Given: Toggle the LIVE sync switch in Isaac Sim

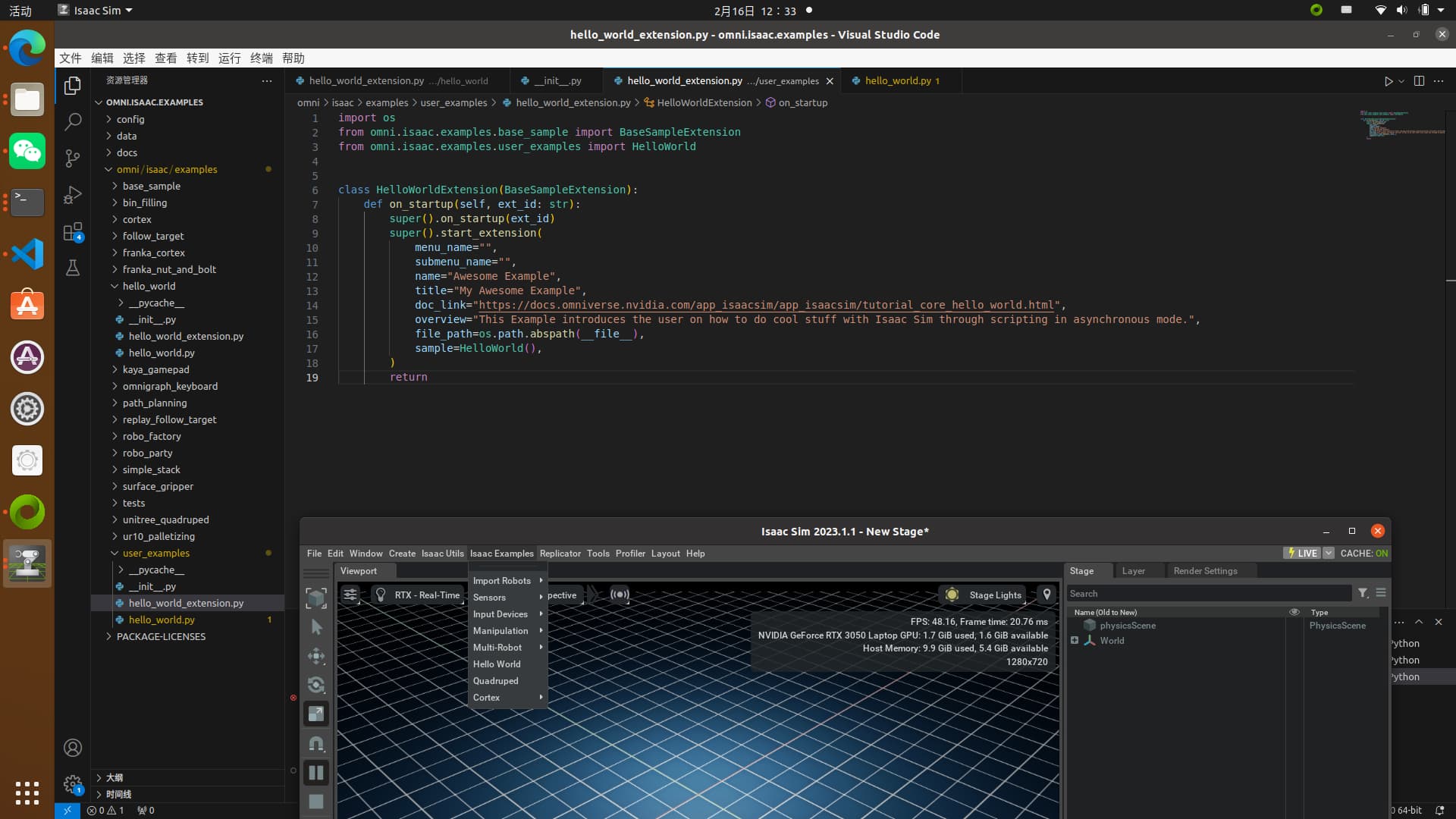Looking at the screenshot, I should click(1303, 553).
